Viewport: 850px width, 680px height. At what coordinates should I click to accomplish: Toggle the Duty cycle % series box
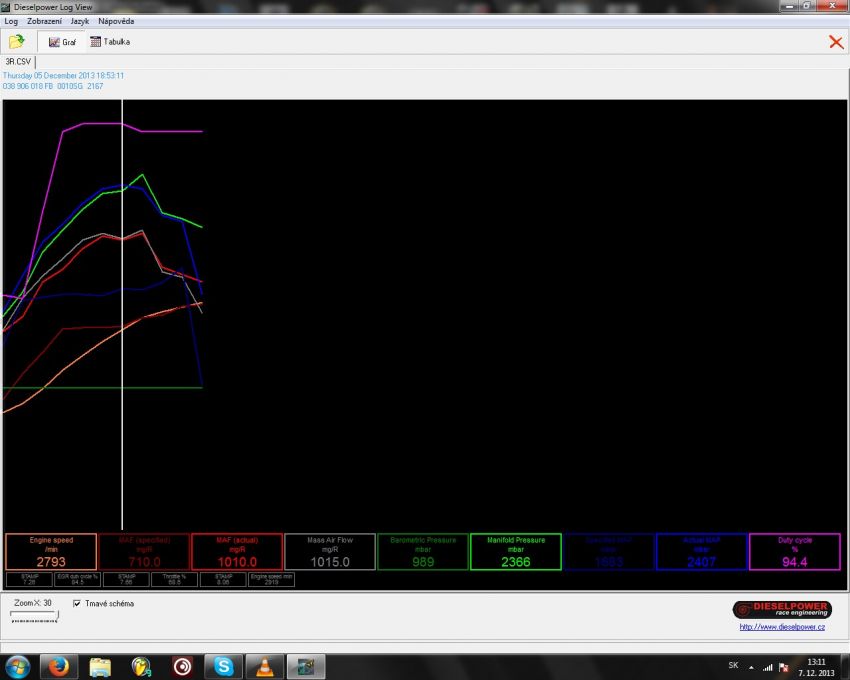(795, 551)
